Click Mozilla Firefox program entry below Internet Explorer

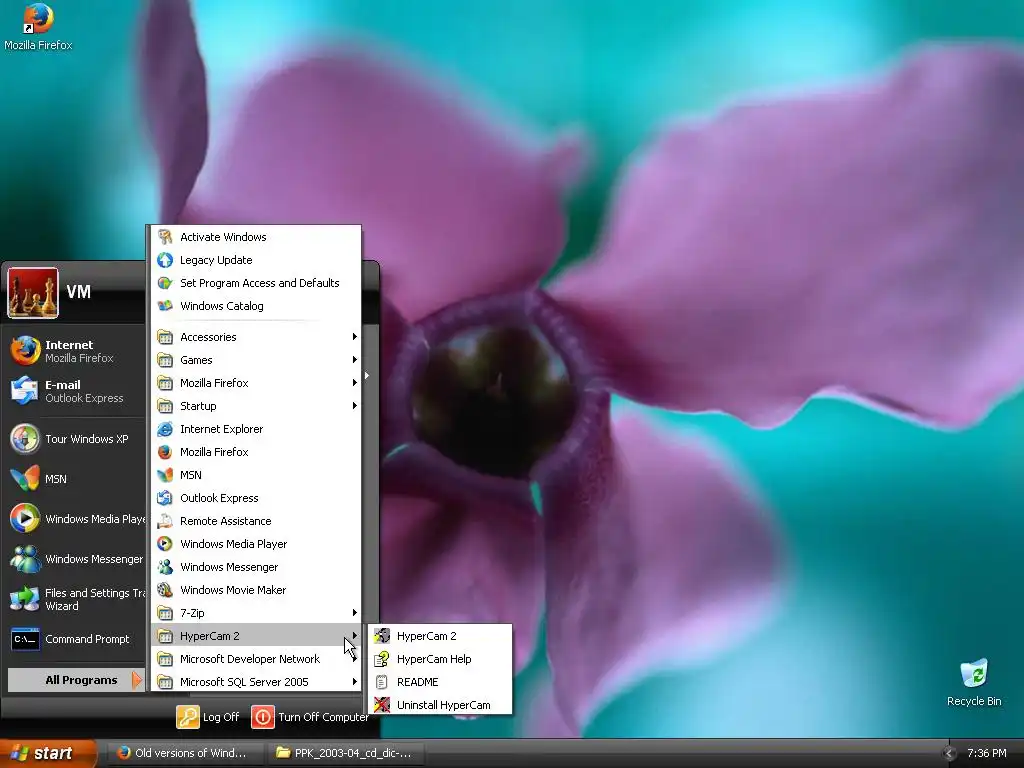(256, 452)
